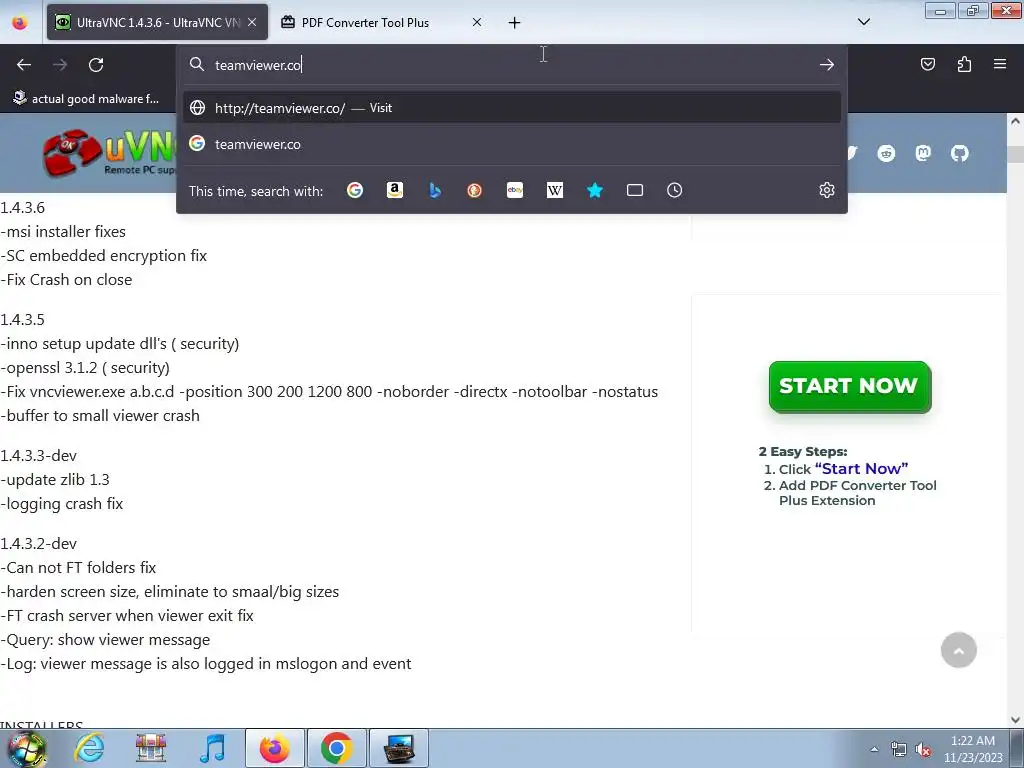Click the "-msi installer fixes" line
The image size is (1024, 768).
(x=63, y=231)
